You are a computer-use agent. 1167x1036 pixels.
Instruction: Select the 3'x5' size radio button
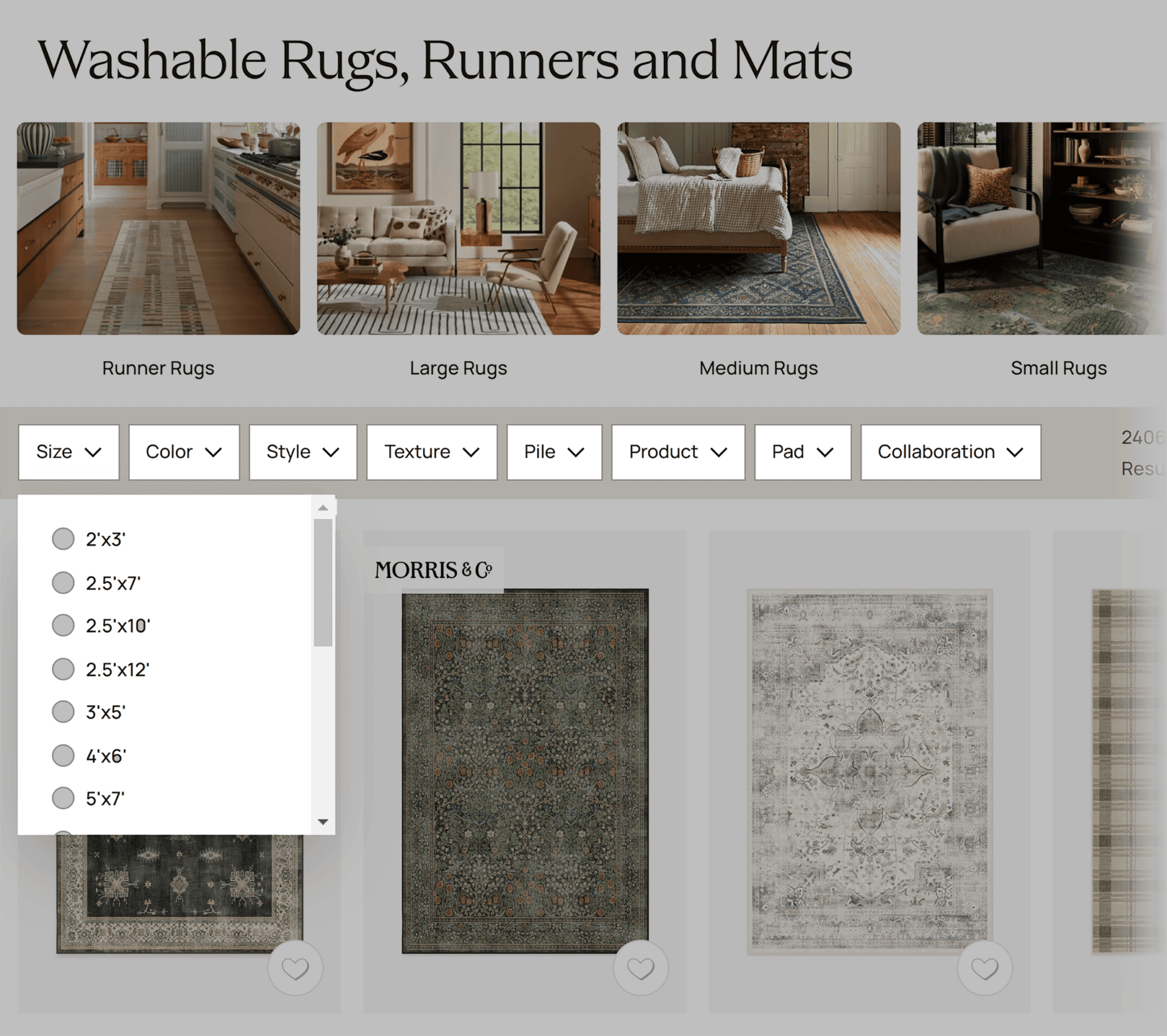[x=62, y=711]
